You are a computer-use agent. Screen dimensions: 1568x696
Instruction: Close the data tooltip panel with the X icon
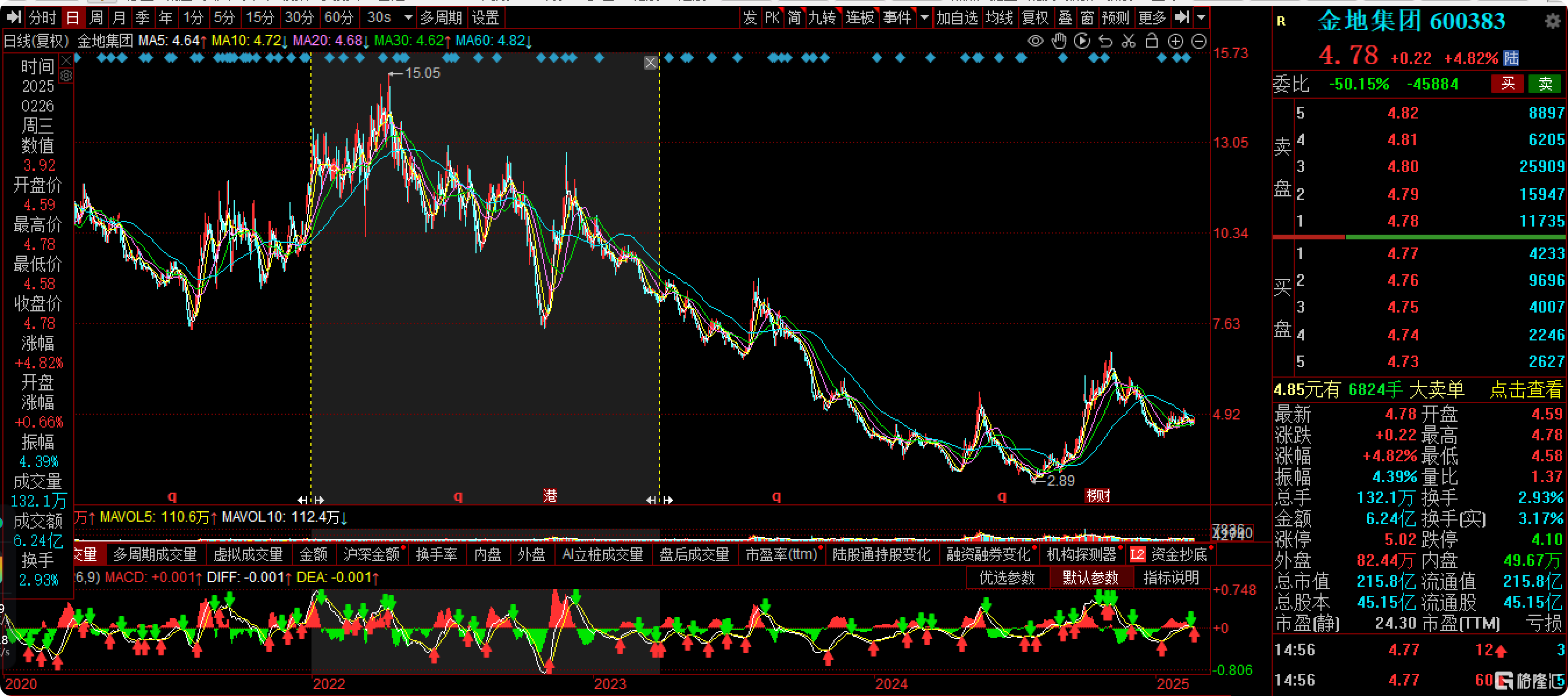tap(66, 60)
